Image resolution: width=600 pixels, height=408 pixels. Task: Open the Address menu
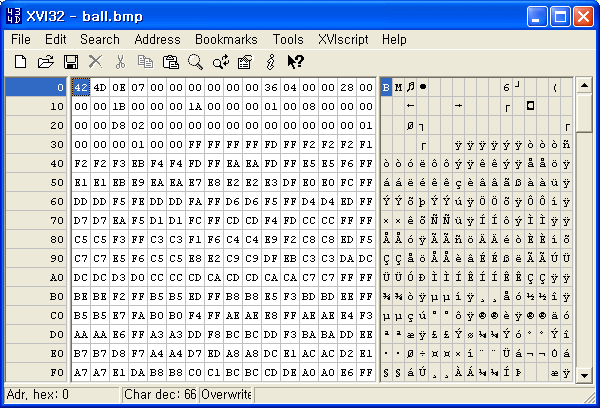click(157, 39)
